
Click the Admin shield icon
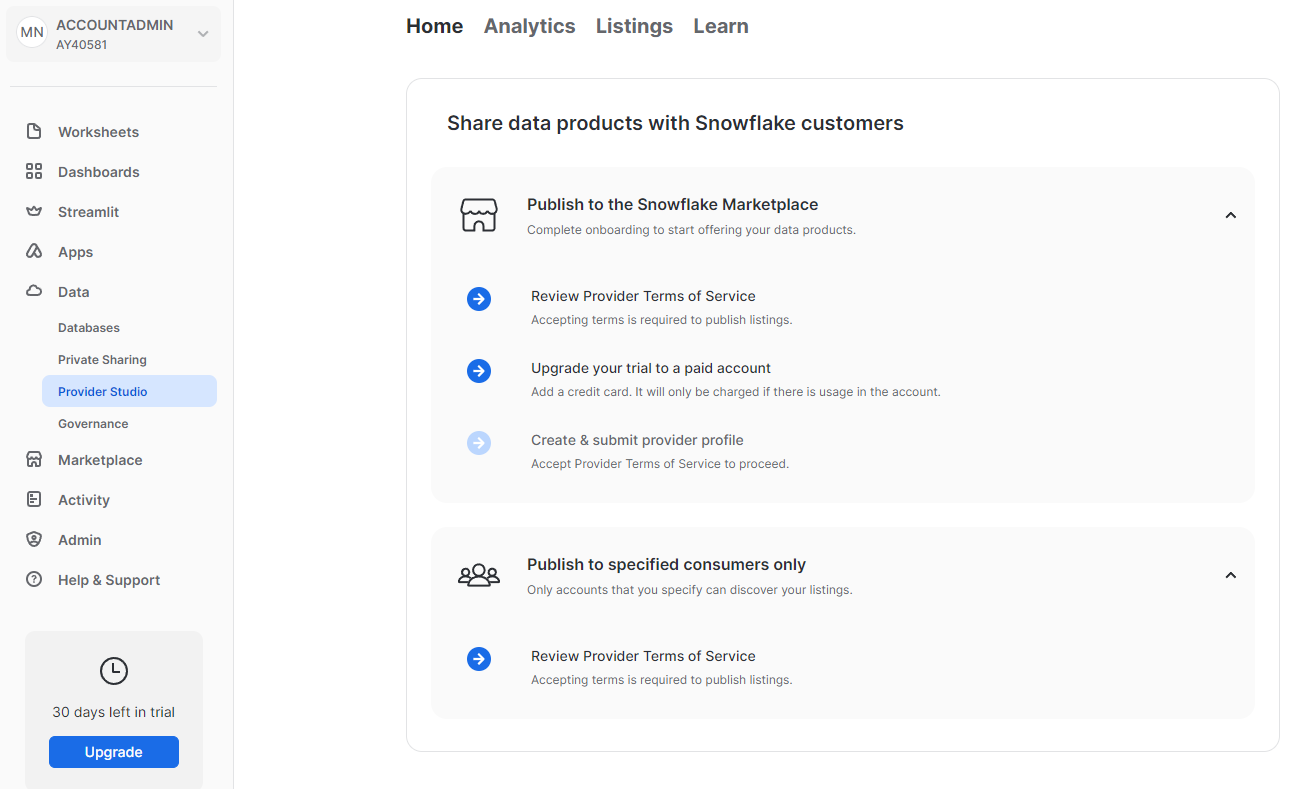[34, 540]
